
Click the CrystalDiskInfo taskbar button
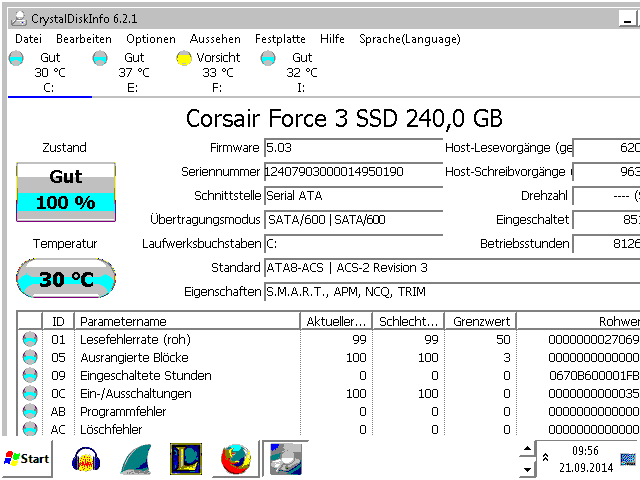click(x=285, y=459)
